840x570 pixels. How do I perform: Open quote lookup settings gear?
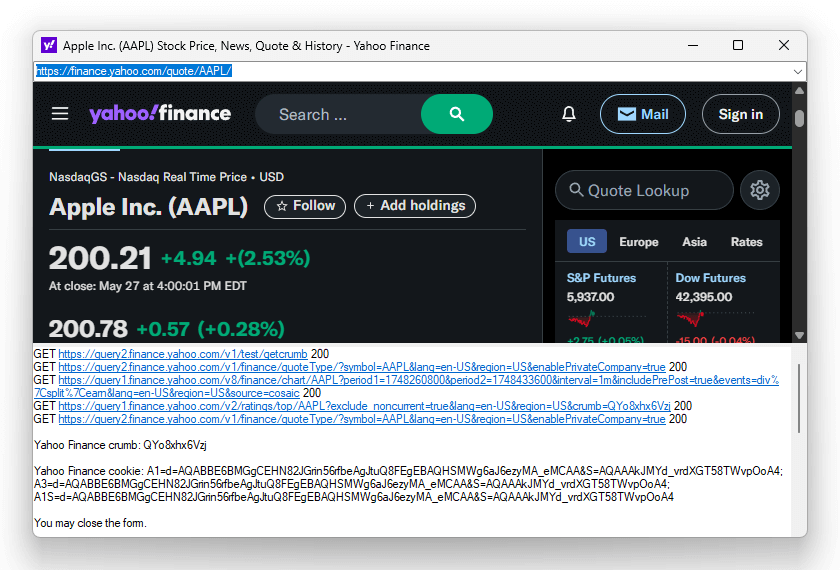[x=760, y=190]
